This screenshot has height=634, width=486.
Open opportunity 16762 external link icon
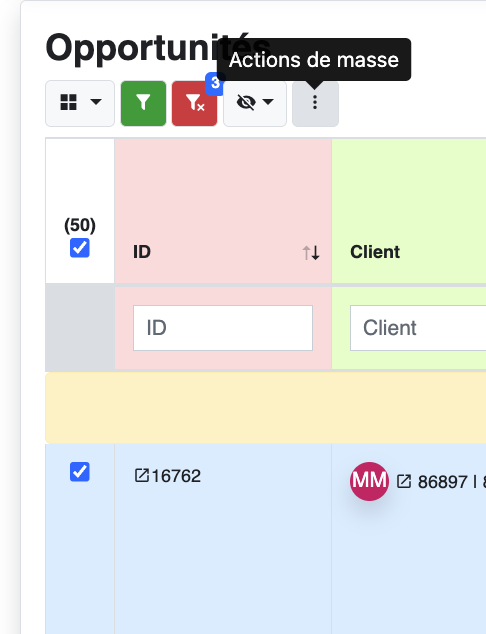[142, 476]
